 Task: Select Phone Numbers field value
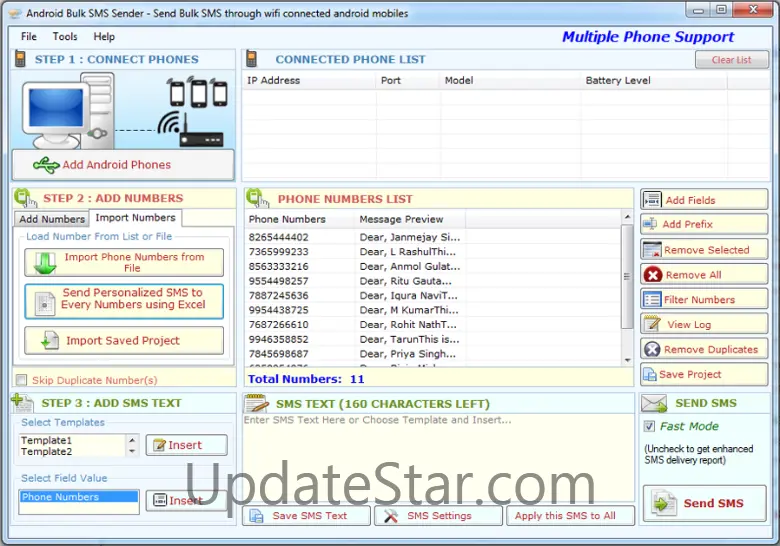(x=79, y=497)
